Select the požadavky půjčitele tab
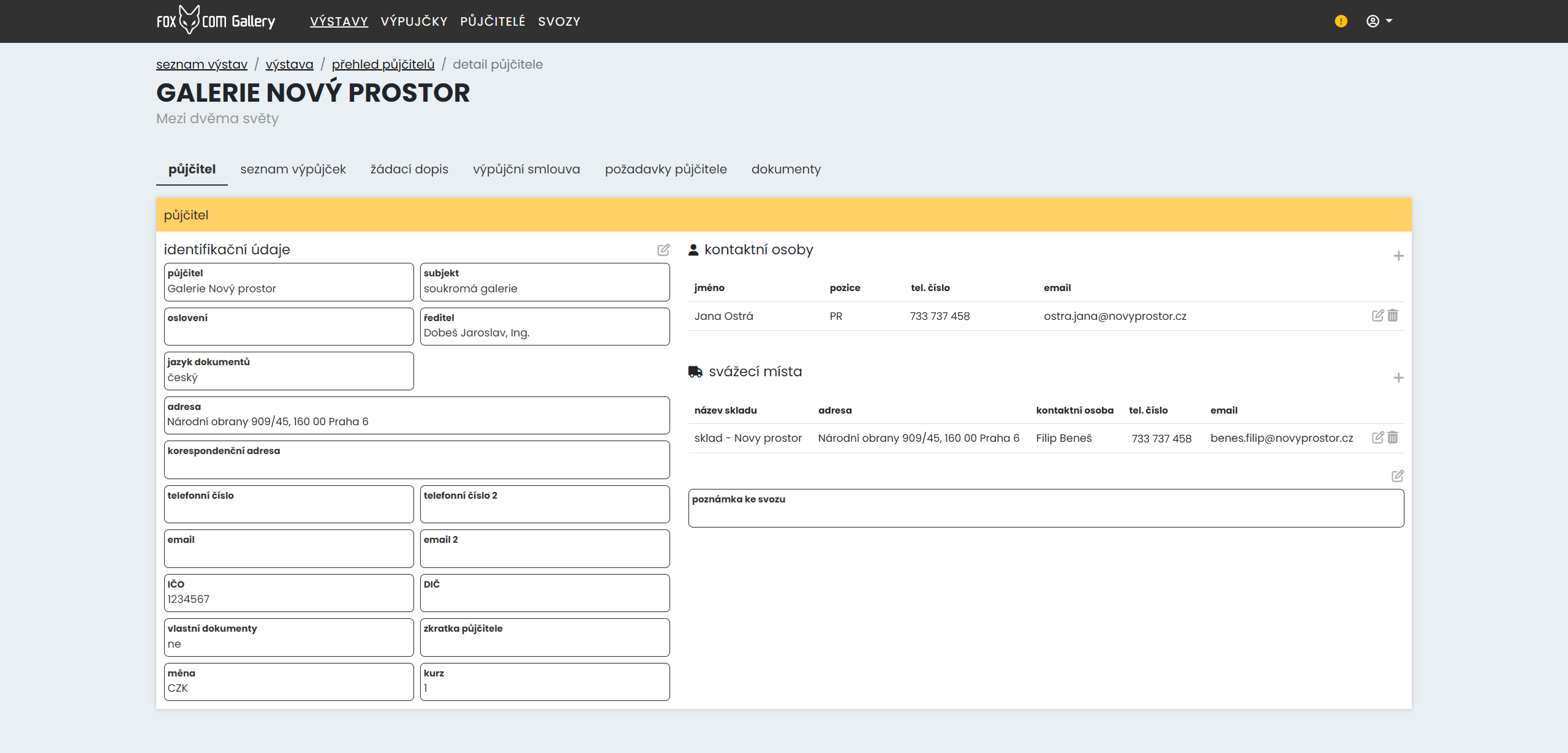This screenshot has width=1568, height=753. [x=666, y=169]
